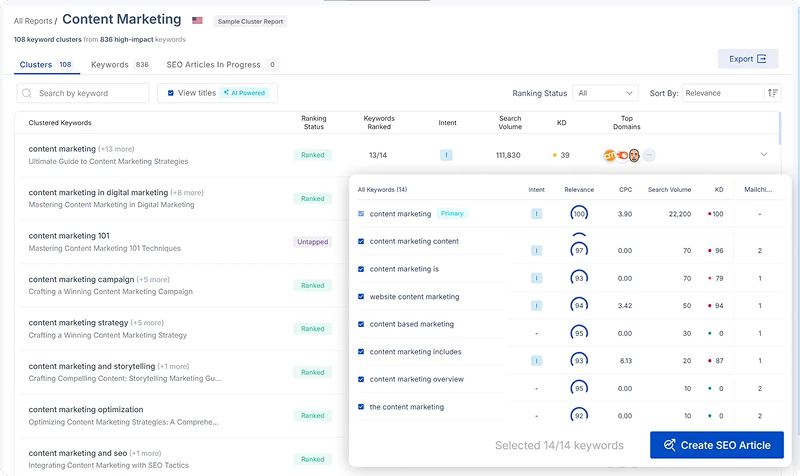Click Untapped status of content marketing 101
The height and width of the screenshot is (476, 800).
312,242
